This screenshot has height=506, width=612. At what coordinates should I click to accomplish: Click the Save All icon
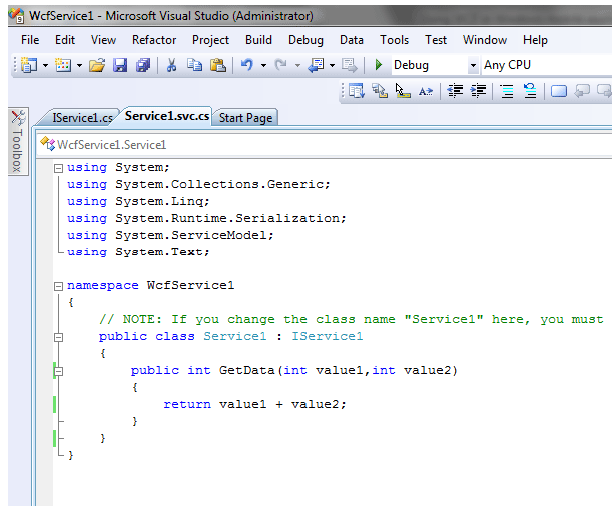tap(142, 65)
